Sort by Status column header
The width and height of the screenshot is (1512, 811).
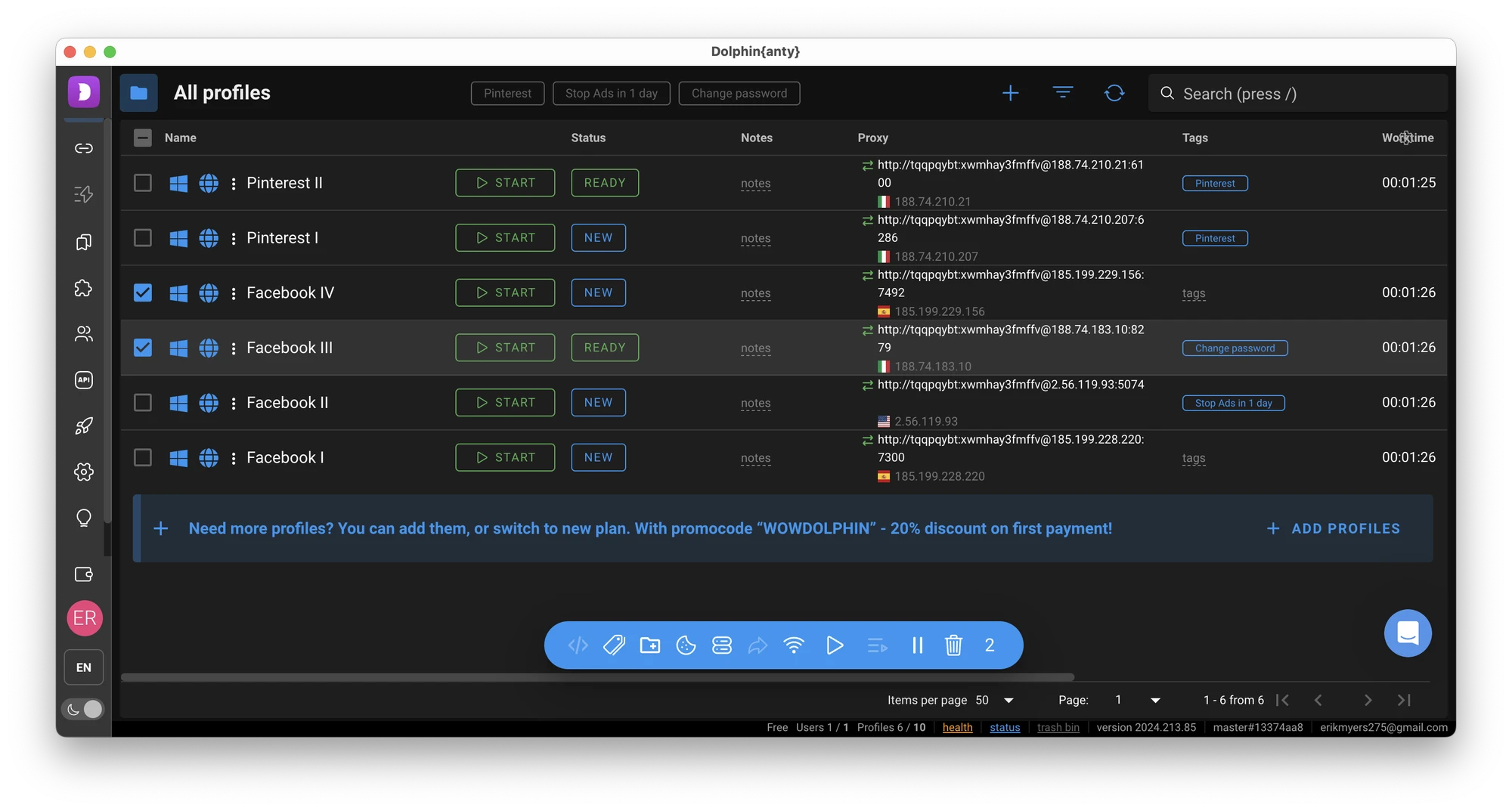(x=588, y=138)
